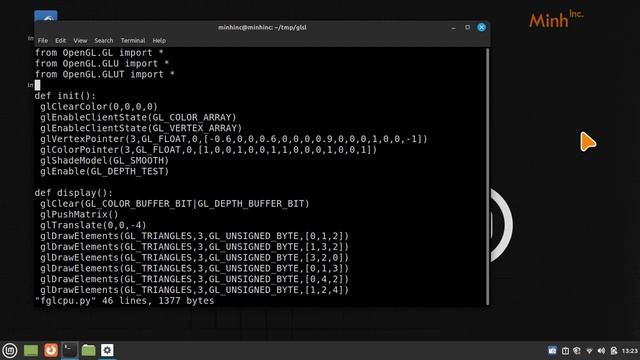Open the Terminal menu
This screenshot has width=640, height=360.
(x=133, y=40)
